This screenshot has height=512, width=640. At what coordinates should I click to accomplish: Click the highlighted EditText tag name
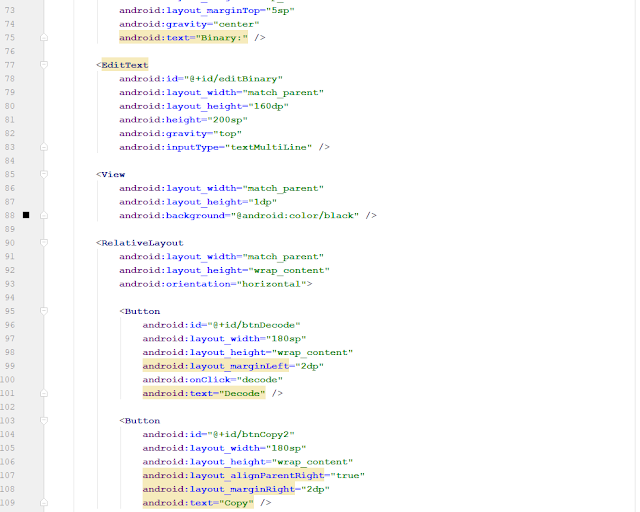125,65
